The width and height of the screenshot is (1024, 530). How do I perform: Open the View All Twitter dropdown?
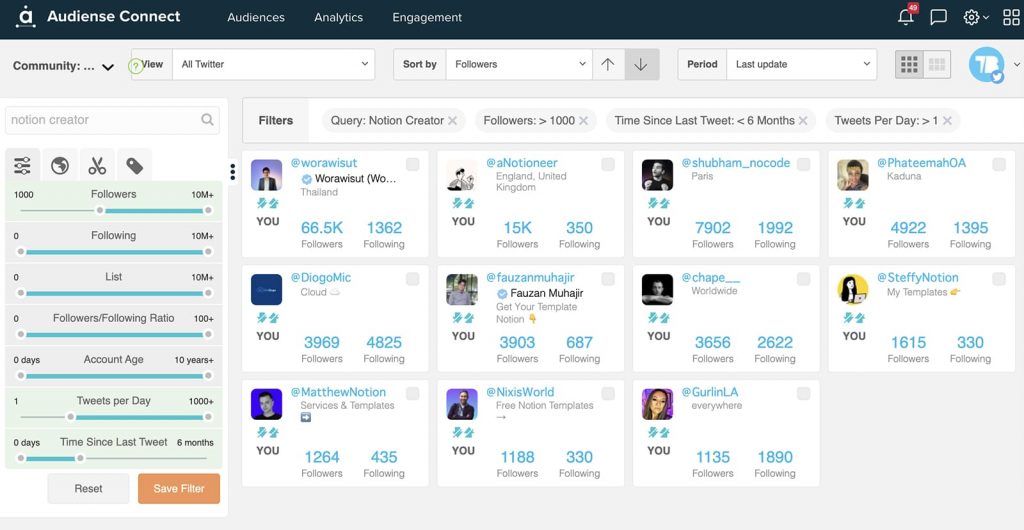pyautogui.click(x=274, y=64)
